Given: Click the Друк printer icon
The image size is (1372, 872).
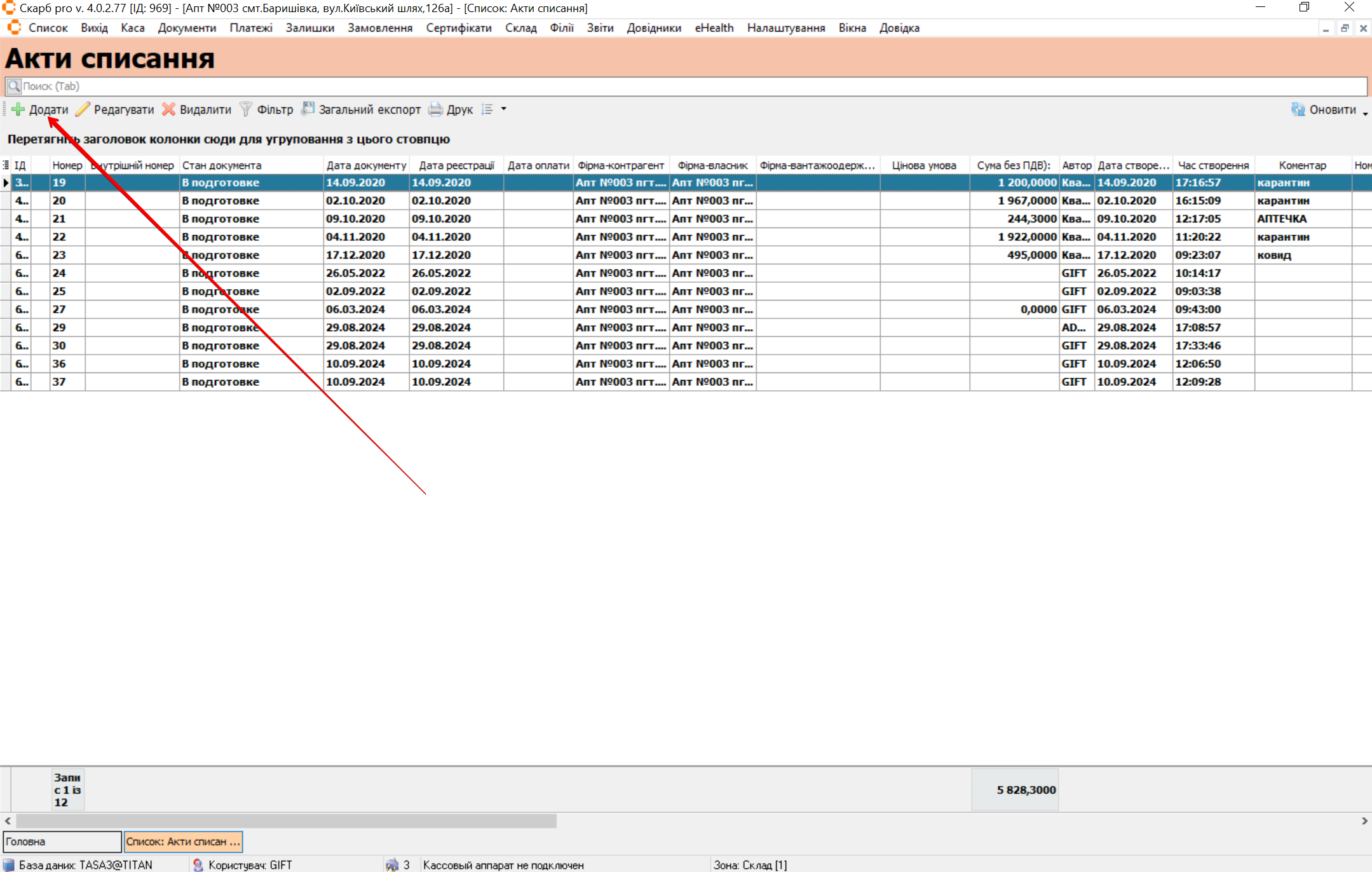Looking at the screenshot, I should point(435,109).
